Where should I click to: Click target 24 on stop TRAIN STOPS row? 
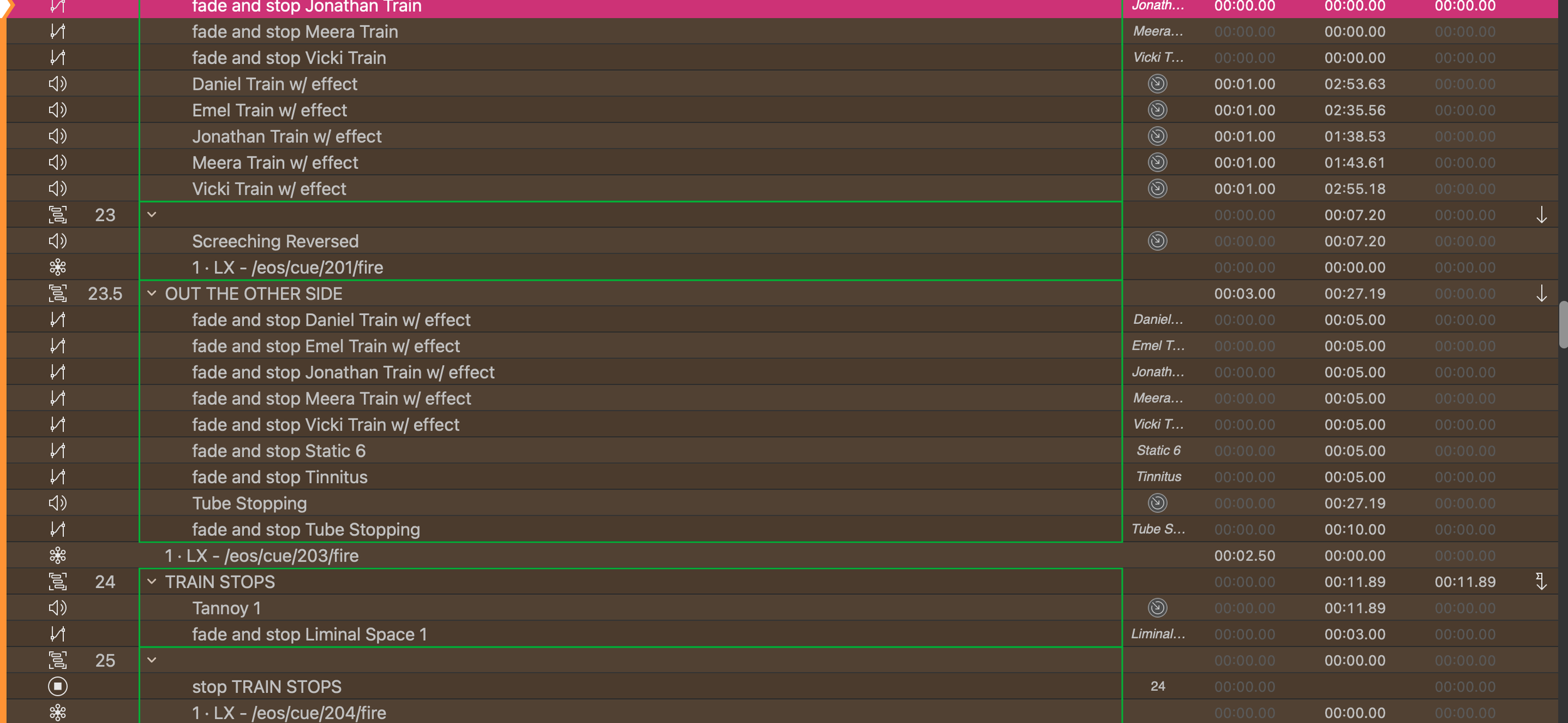point(1158,687)
